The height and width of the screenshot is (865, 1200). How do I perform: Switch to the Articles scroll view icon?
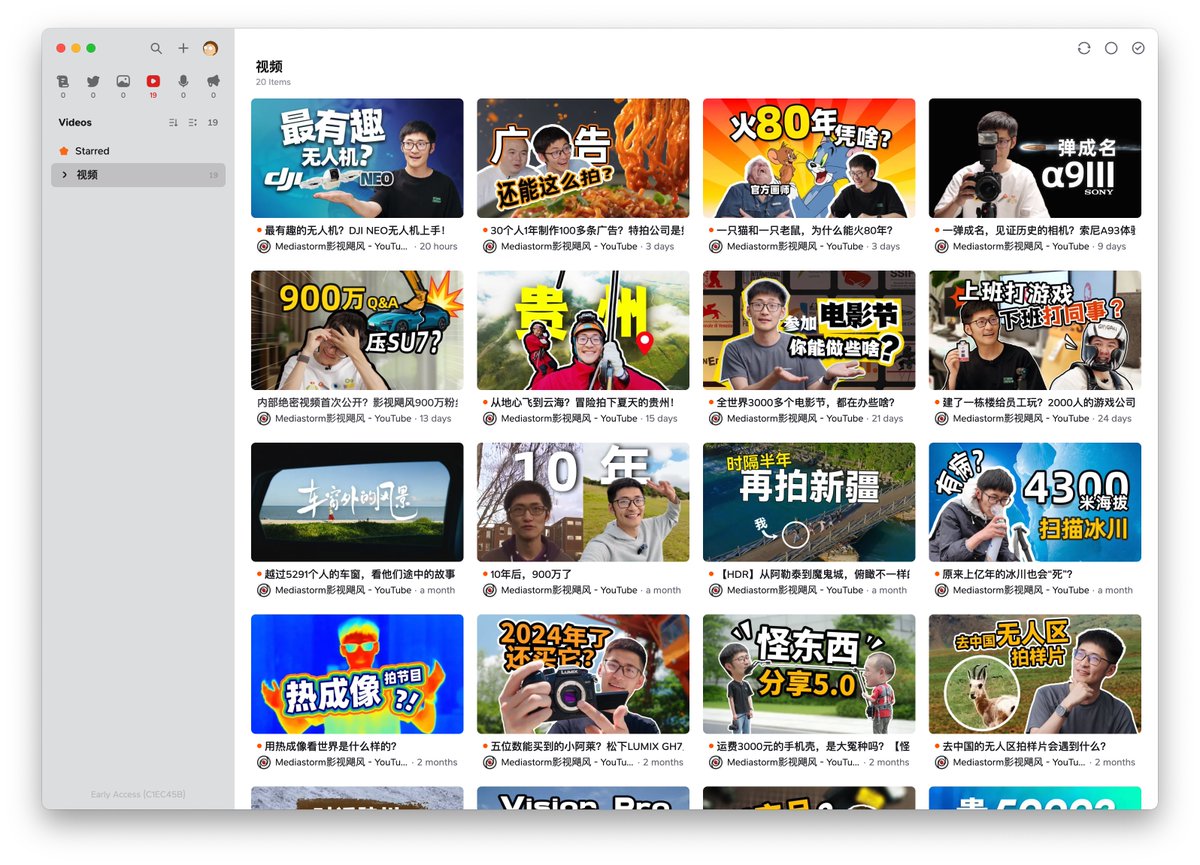[63, 82]
